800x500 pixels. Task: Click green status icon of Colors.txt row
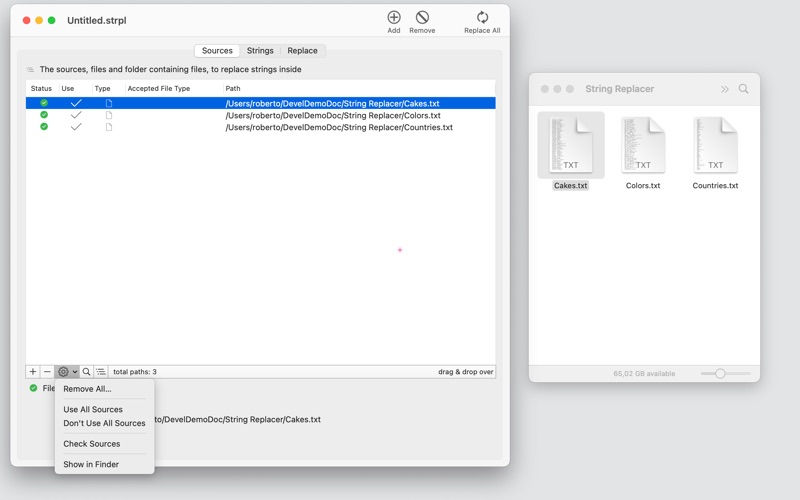click(44, 115)
